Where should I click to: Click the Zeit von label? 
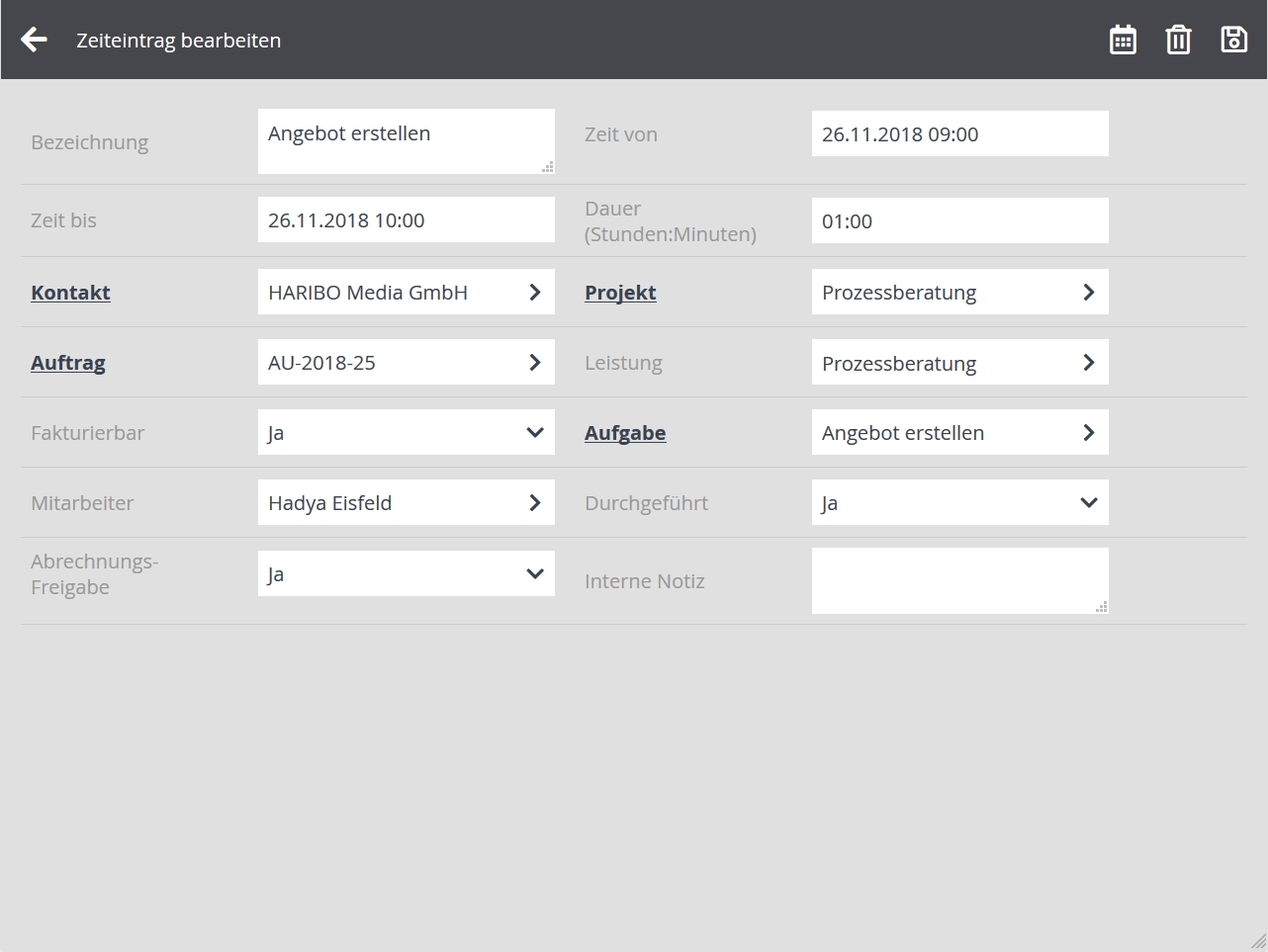[x=621, y=134]
